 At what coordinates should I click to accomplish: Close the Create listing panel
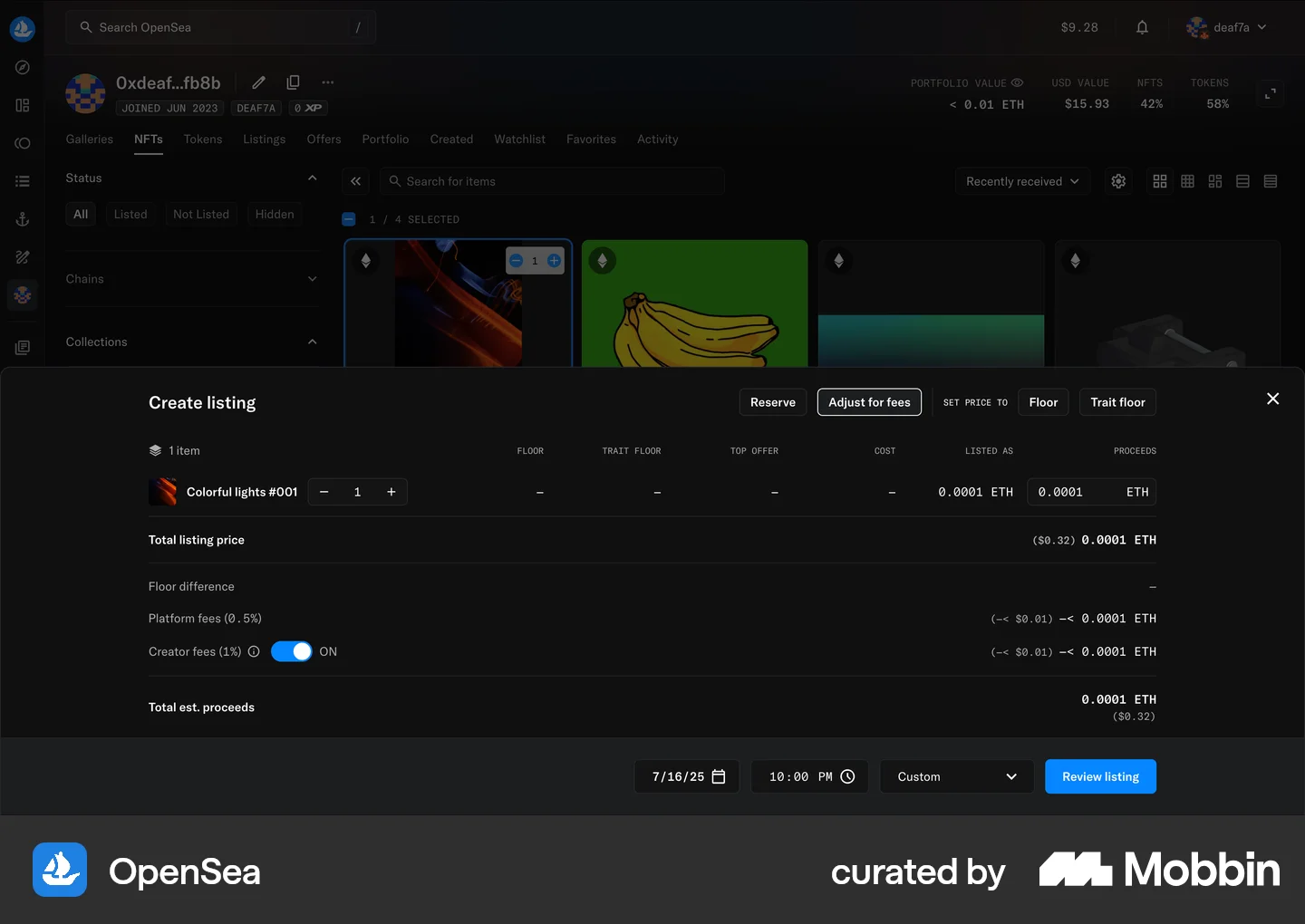tap(1272, 399)
